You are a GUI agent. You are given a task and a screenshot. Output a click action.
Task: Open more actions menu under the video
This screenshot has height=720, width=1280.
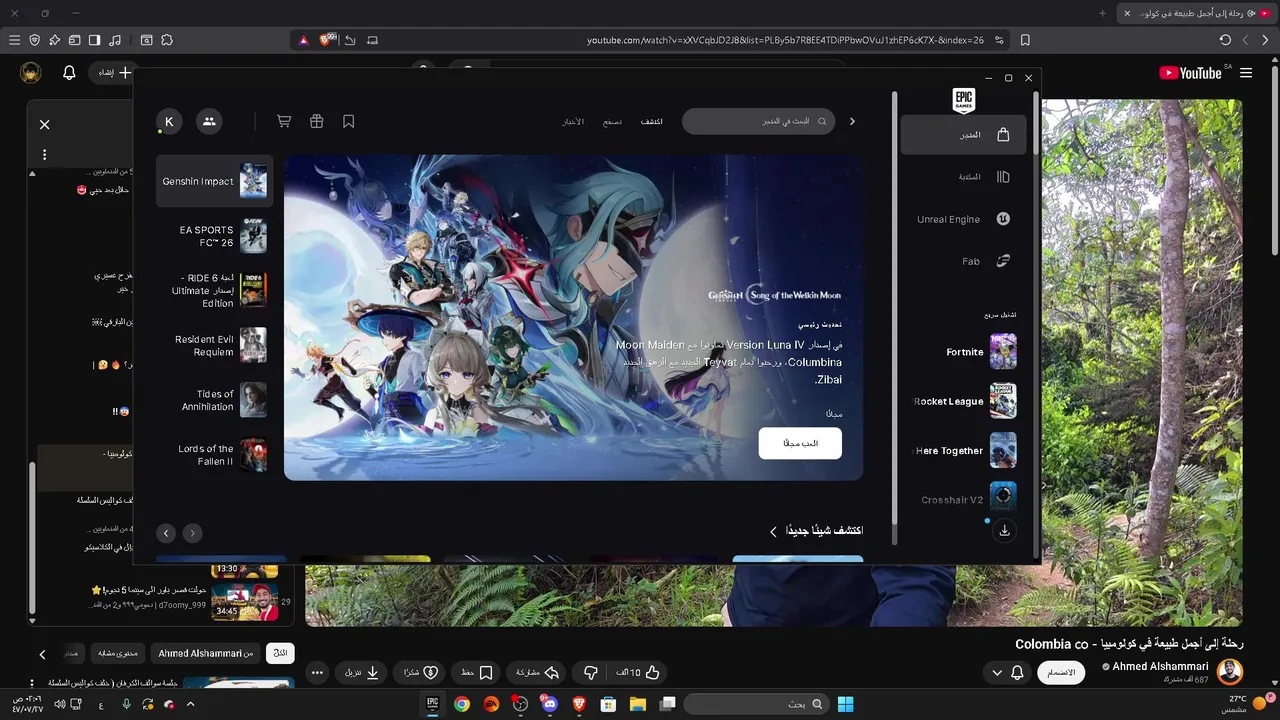pyautogui.click(x=317, y=673)
